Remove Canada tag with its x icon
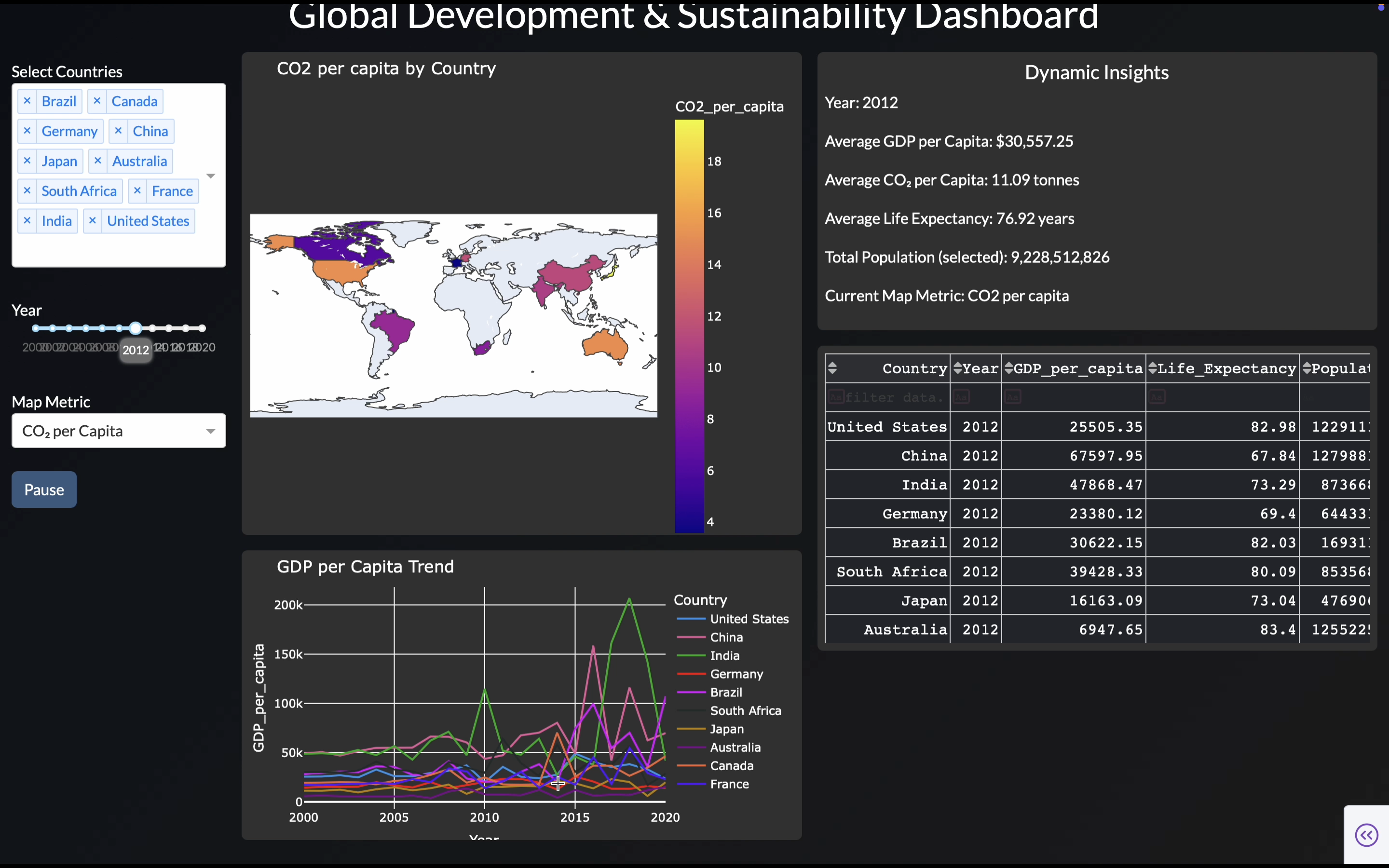This screenshot has width=1389, height=868. (97, 101)
